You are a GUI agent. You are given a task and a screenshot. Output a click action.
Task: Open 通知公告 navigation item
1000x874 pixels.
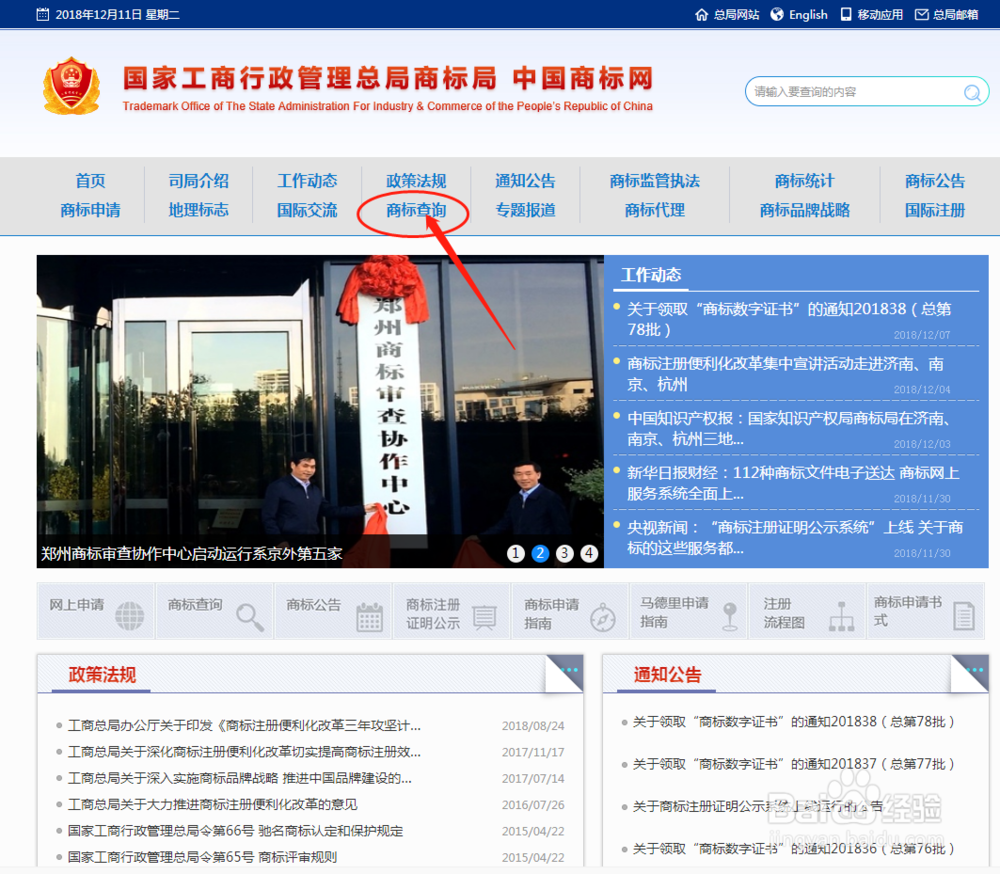(x=525, y=181)
